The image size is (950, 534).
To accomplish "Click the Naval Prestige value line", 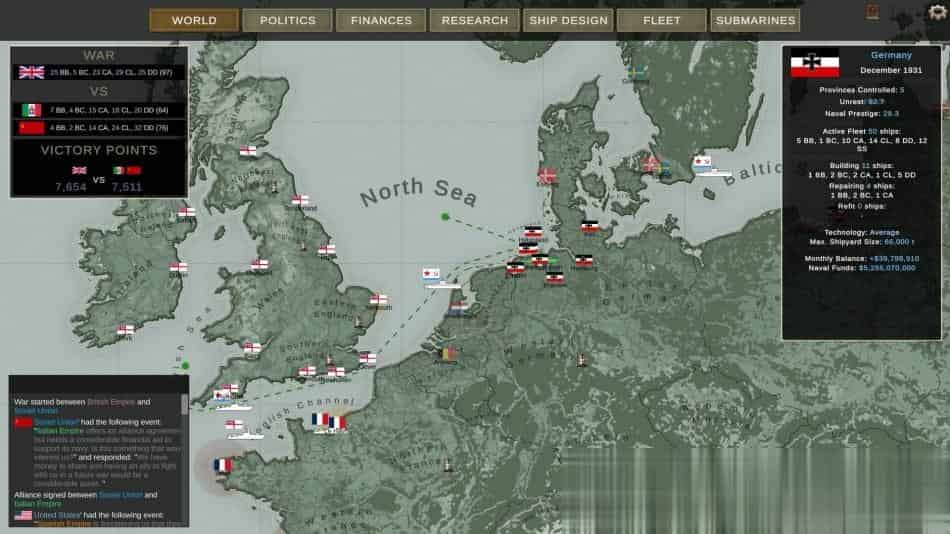I will click(x=862, y=114).
